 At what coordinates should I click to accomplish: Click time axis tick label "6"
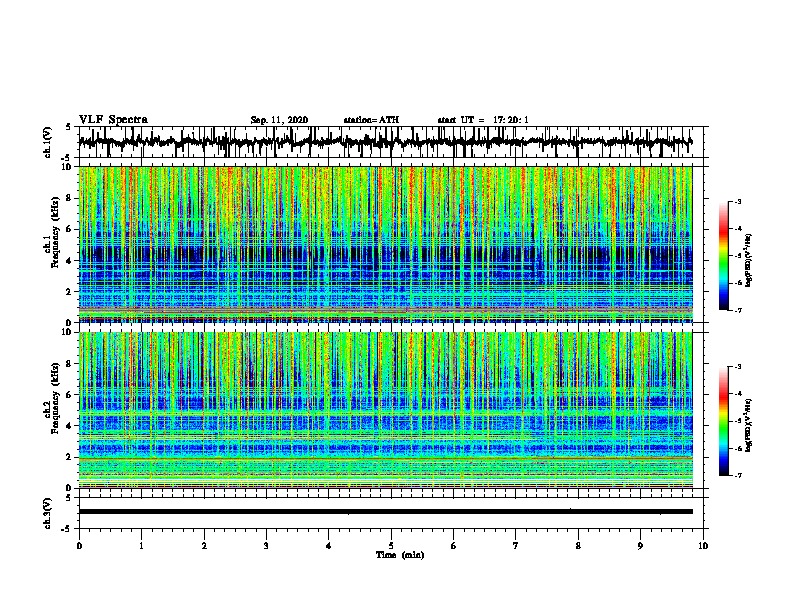454,546
